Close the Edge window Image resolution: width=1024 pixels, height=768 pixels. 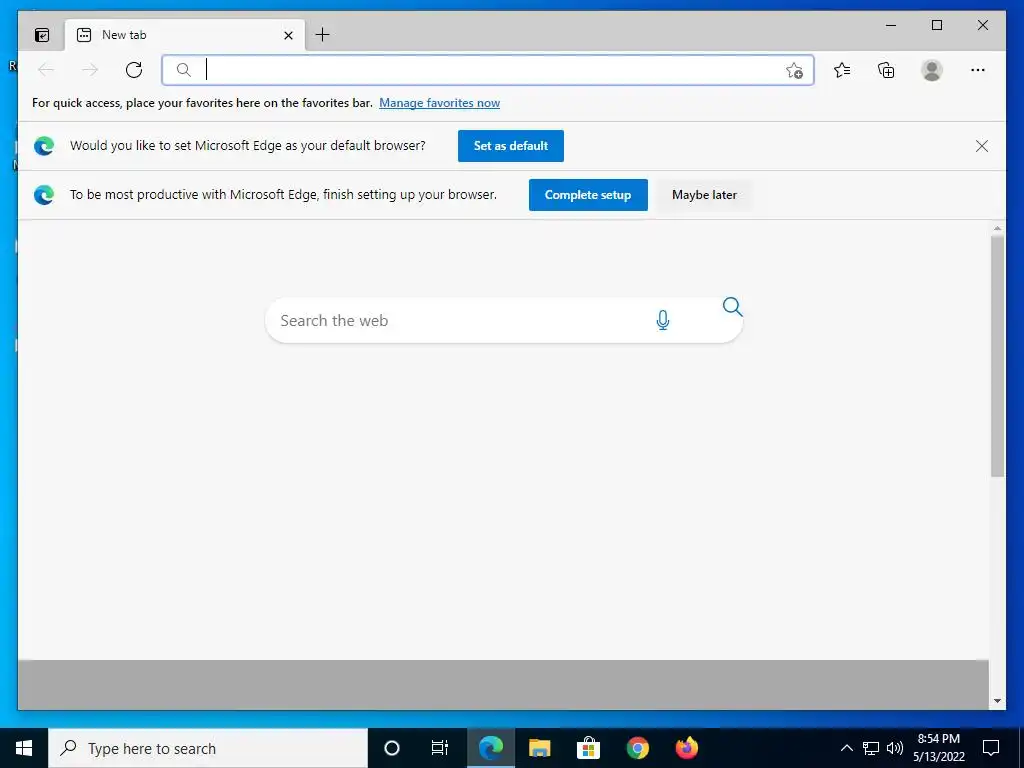982,25
